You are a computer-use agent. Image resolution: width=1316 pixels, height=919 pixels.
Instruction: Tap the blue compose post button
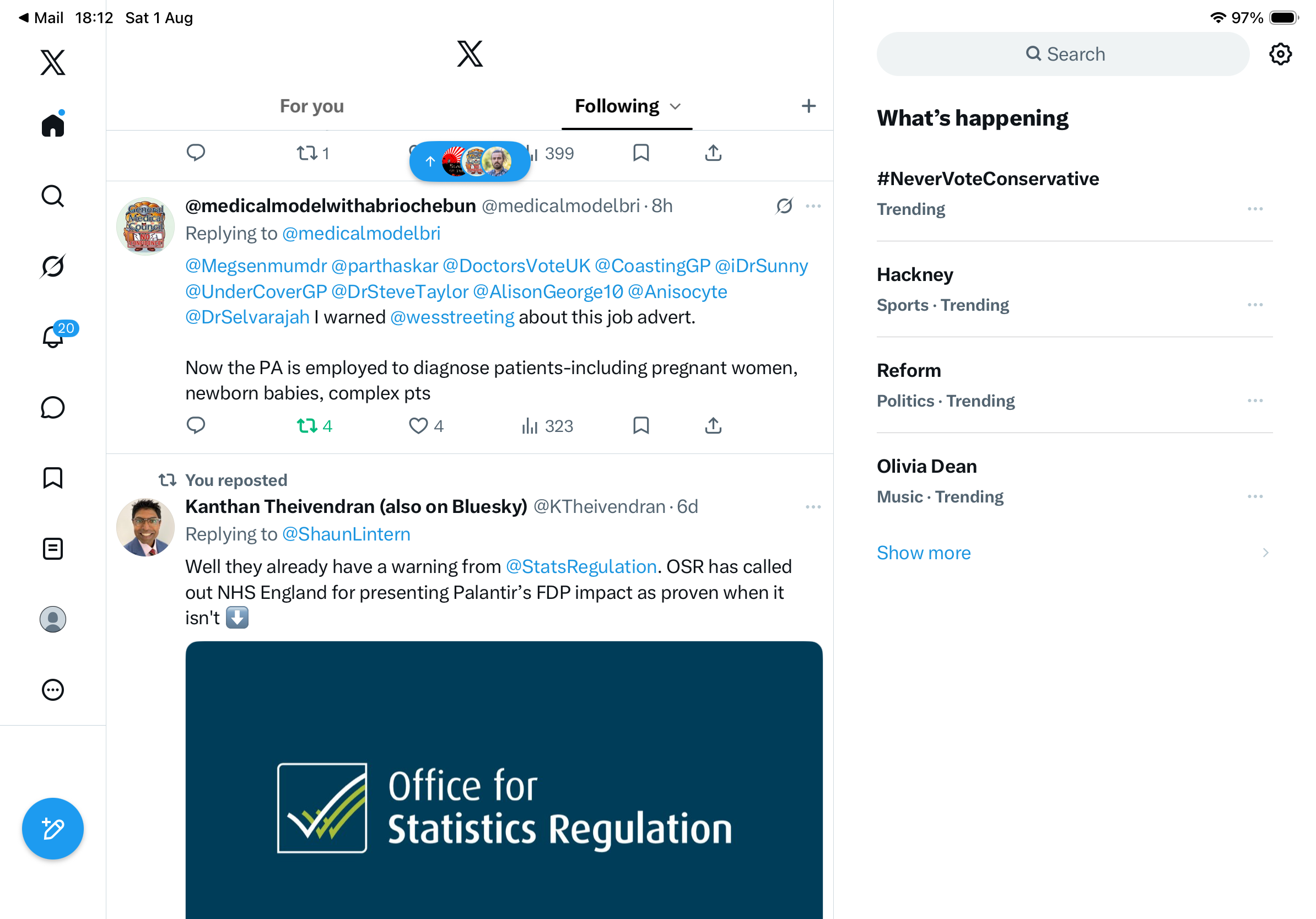tap(53, 829)
